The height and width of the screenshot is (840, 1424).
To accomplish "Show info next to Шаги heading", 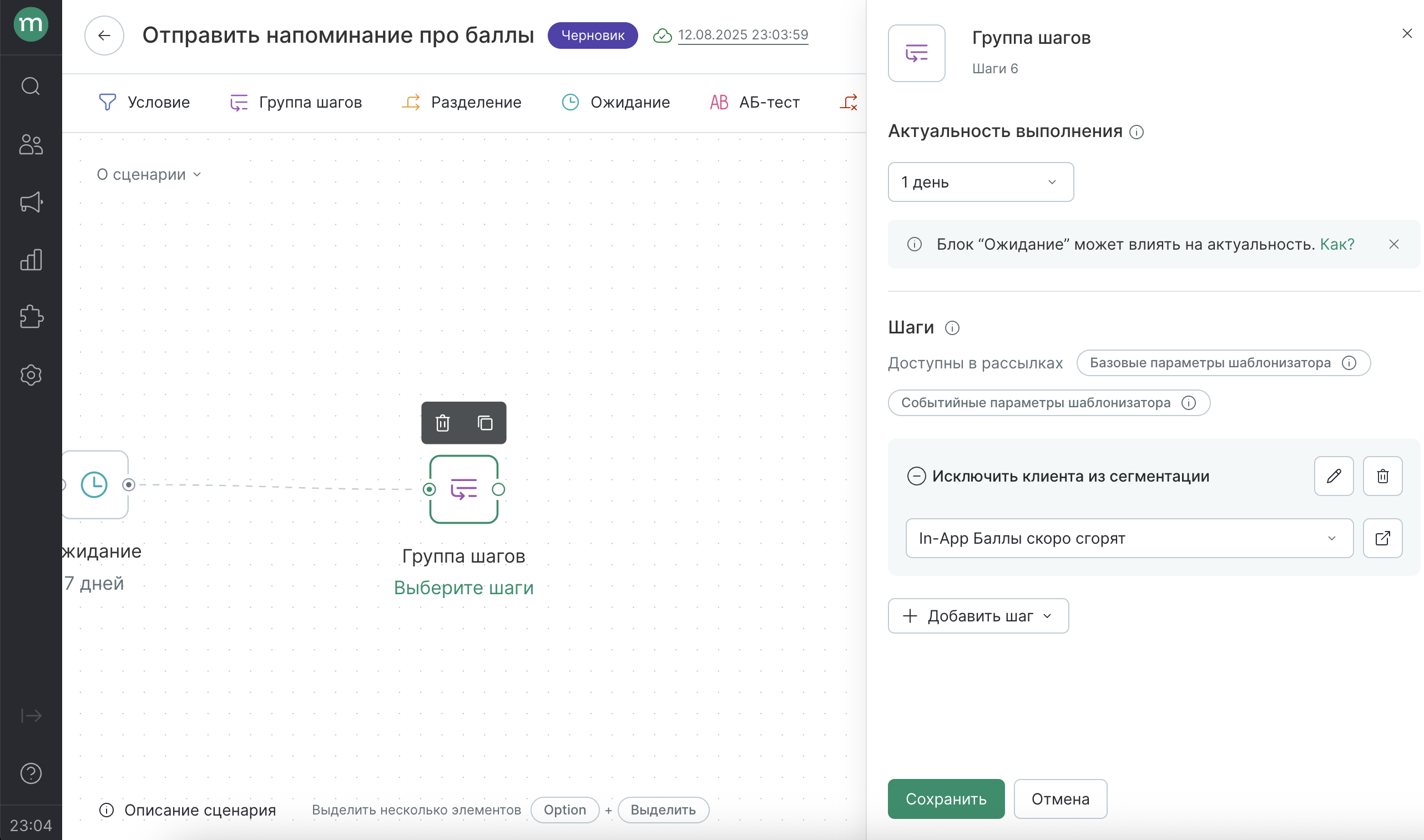I will click(952, 328).
